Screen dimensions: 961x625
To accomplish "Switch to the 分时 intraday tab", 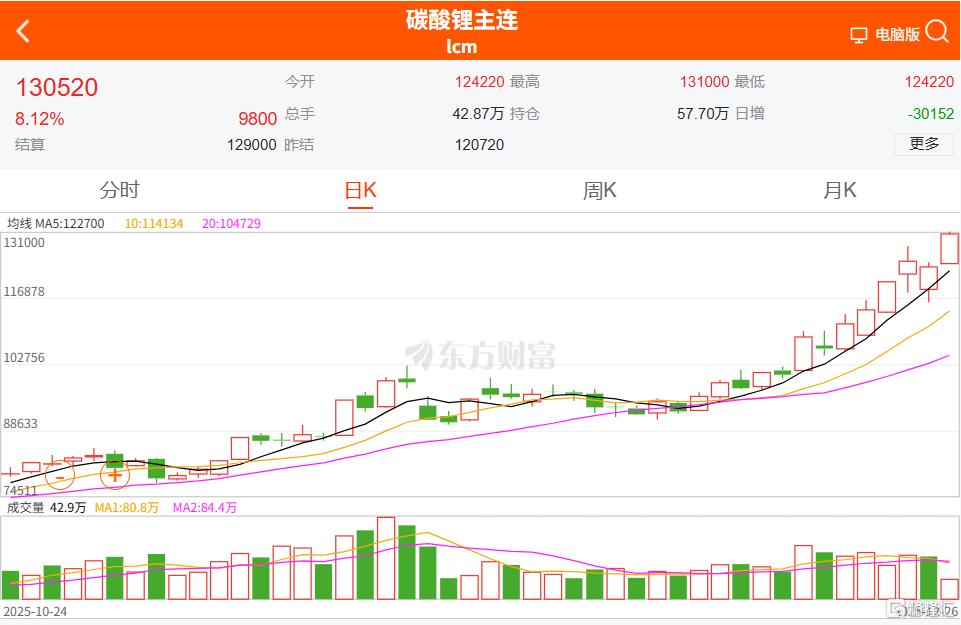I will click(120, 189).
